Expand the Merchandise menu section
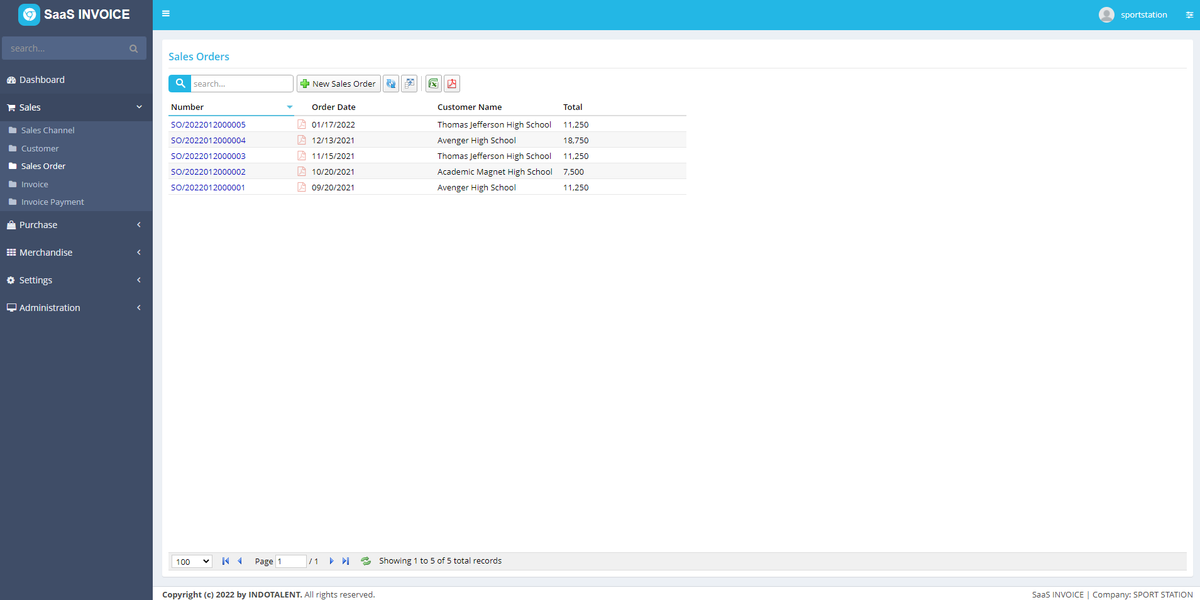The height and width of the screenshot is (600, 1200). tap(75, 252)
